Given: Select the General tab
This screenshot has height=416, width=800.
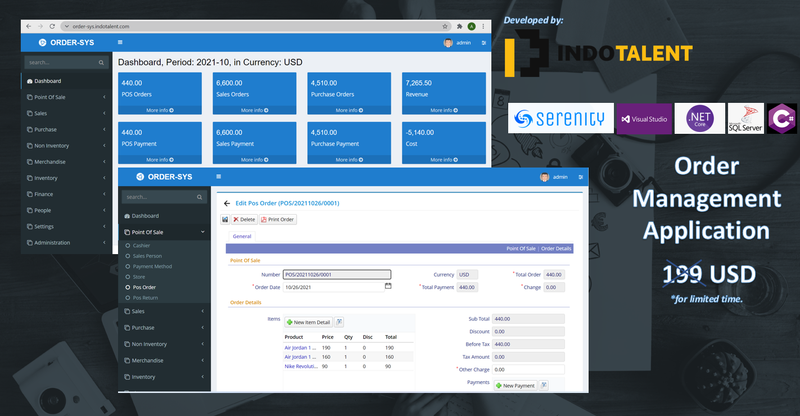Looking at the screenshot, I should (x=242, y=236).
